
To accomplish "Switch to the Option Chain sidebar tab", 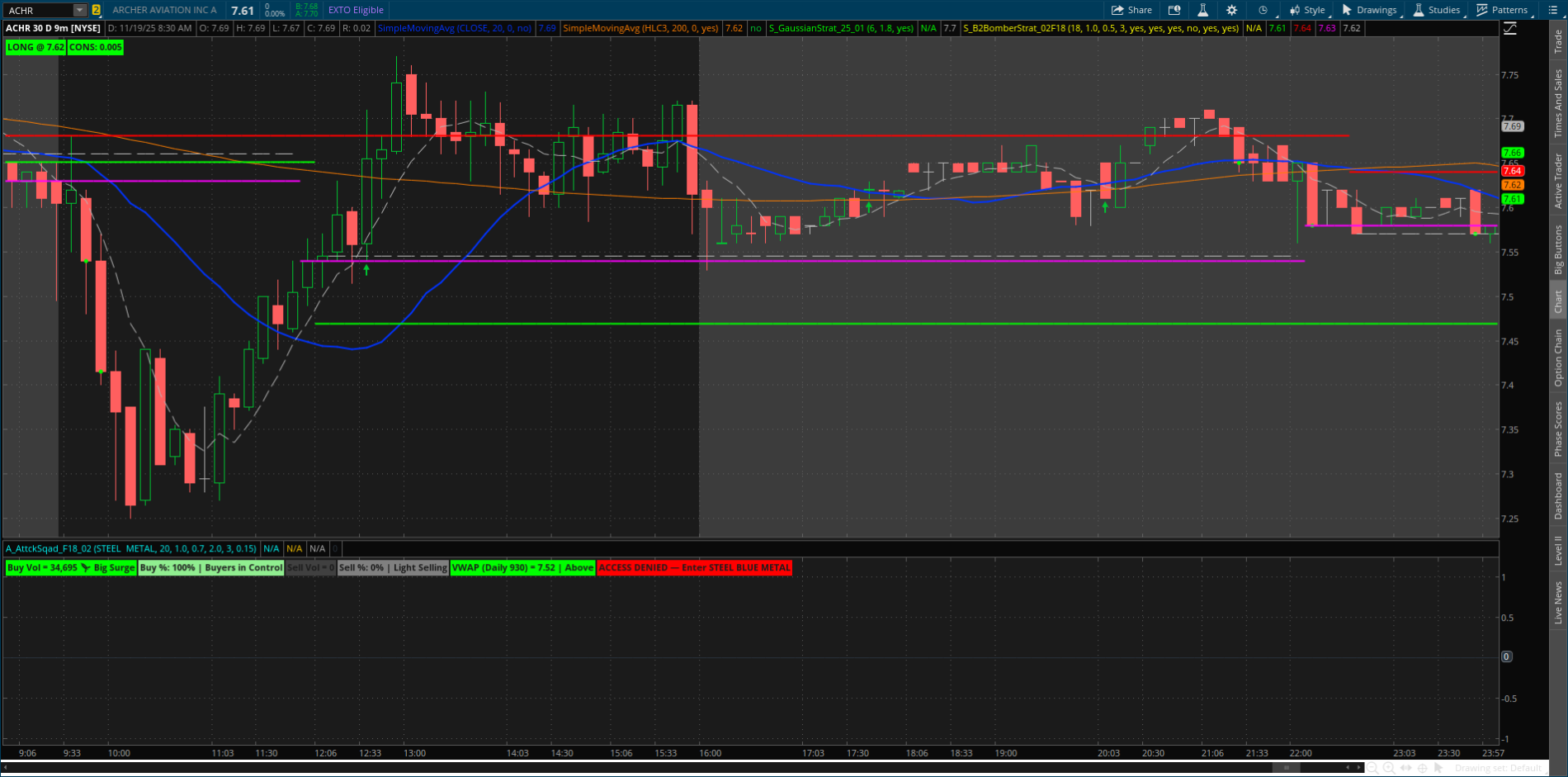I will [1558, 357].
